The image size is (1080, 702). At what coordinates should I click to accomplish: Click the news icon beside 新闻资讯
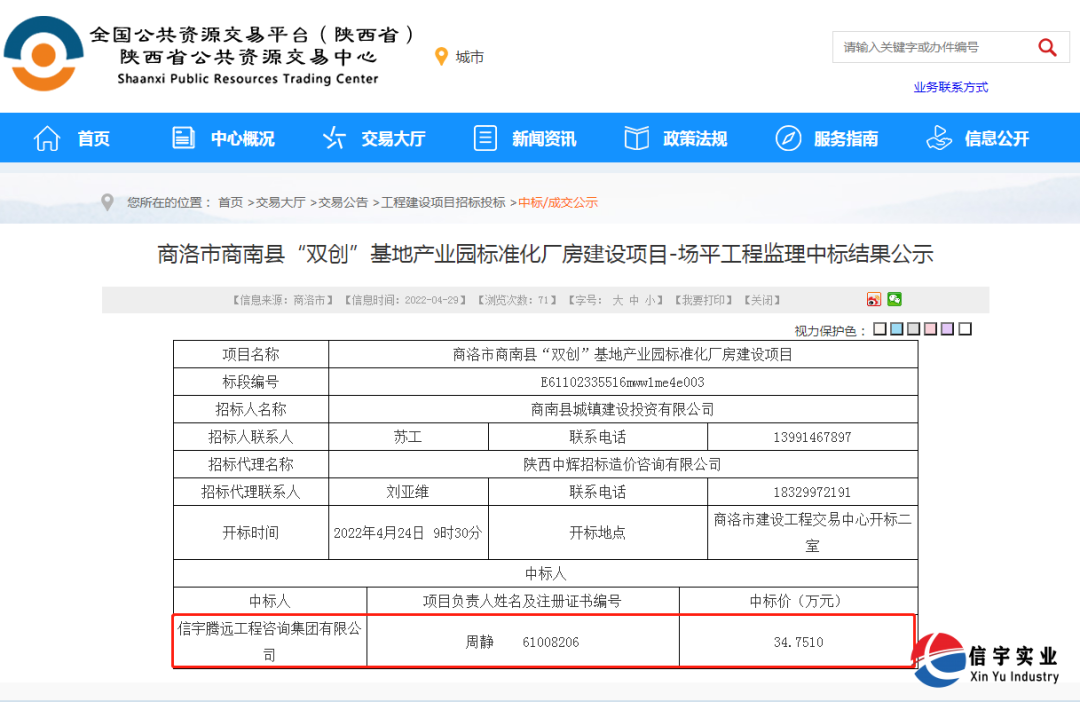[x=485, y=138]
